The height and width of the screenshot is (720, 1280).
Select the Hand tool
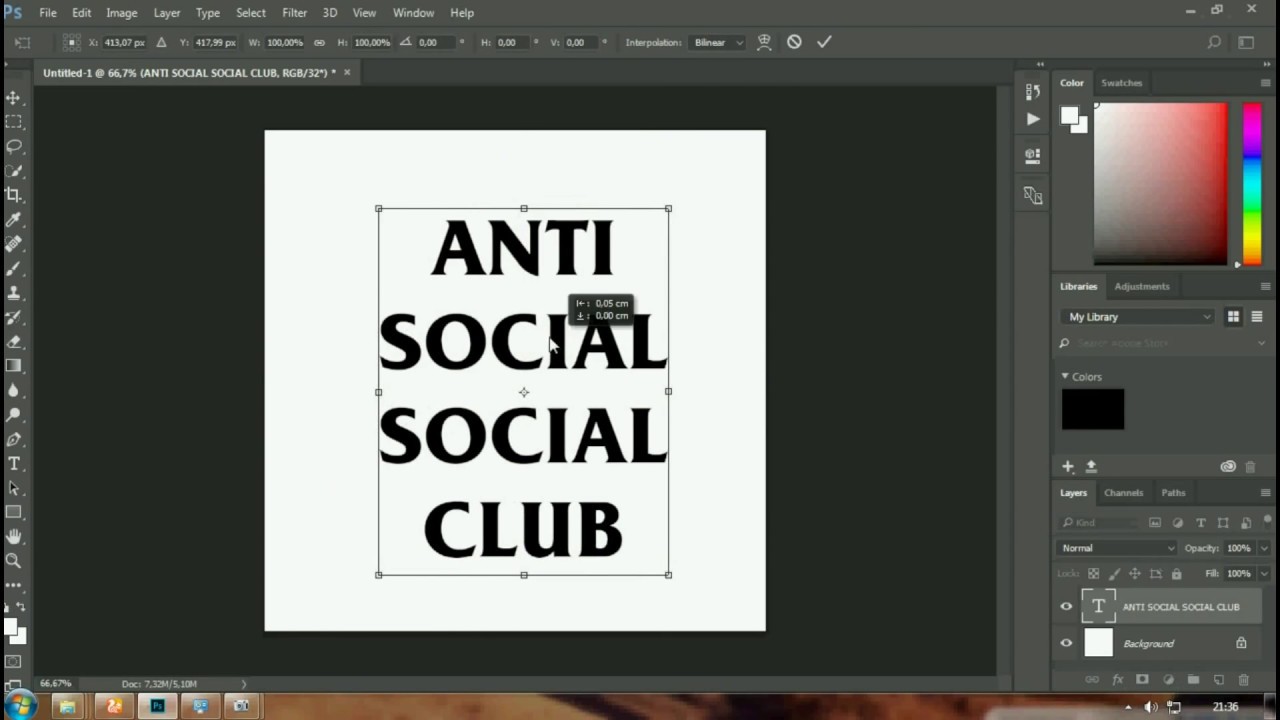[14, 537]
